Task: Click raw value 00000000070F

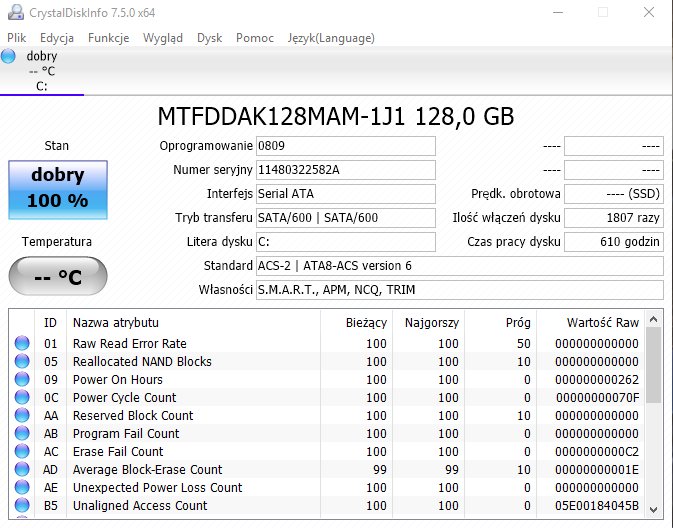Action: (x=597, y=398)
